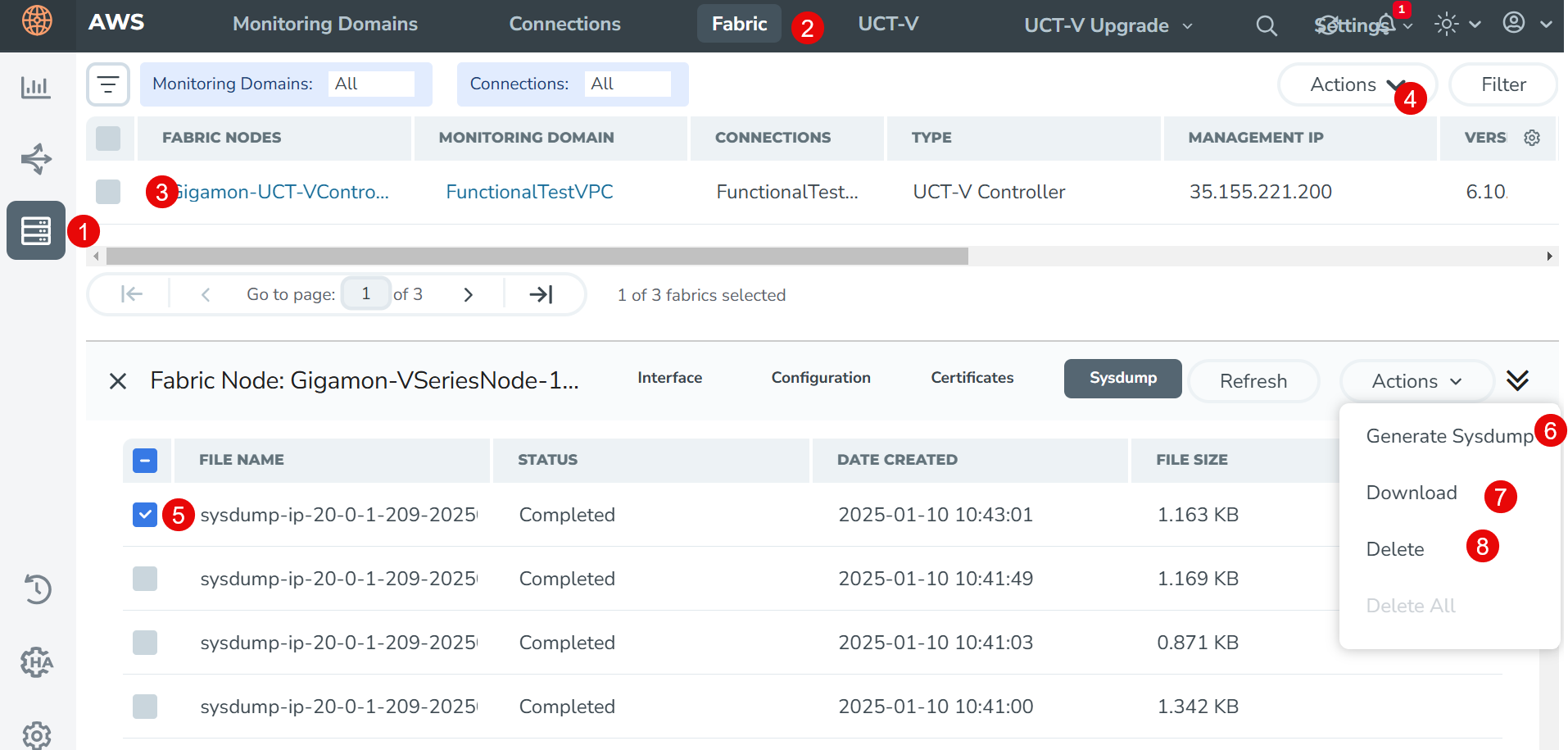
Task: Switch to the Certificates tab
Action: point(972,378)
